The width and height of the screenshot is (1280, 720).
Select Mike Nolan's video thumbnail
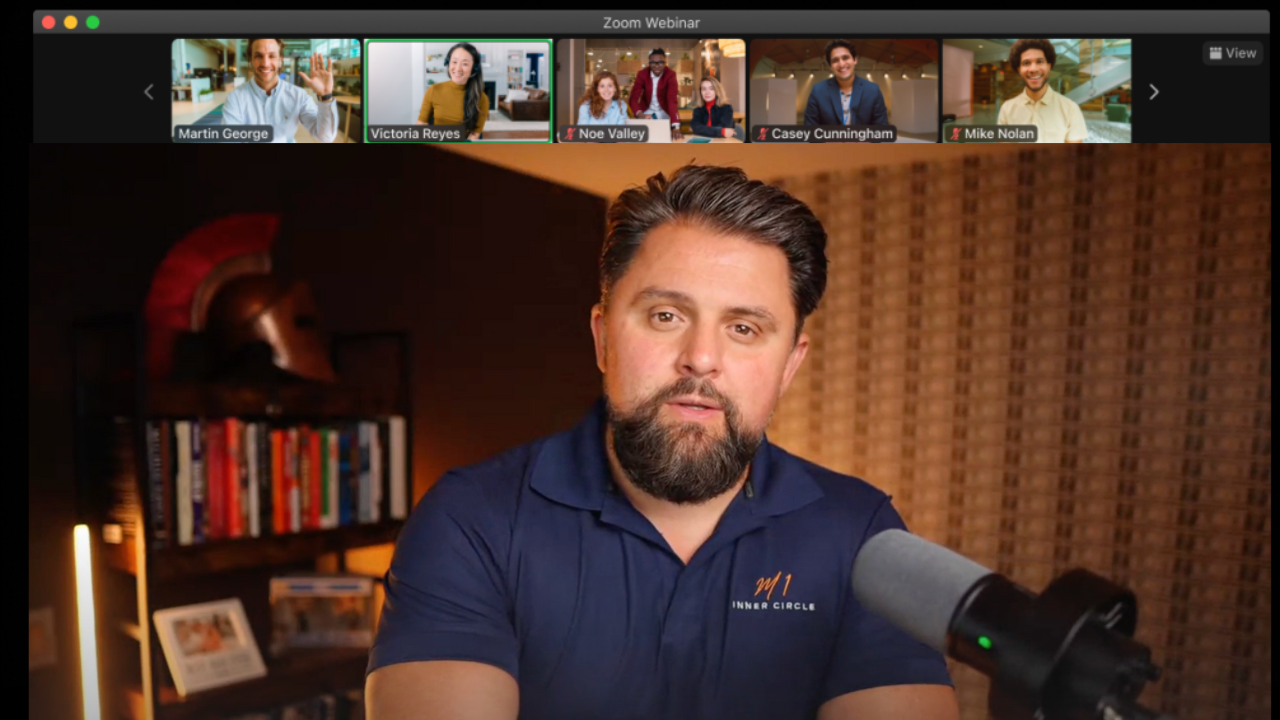click(x=1037, y=90)
